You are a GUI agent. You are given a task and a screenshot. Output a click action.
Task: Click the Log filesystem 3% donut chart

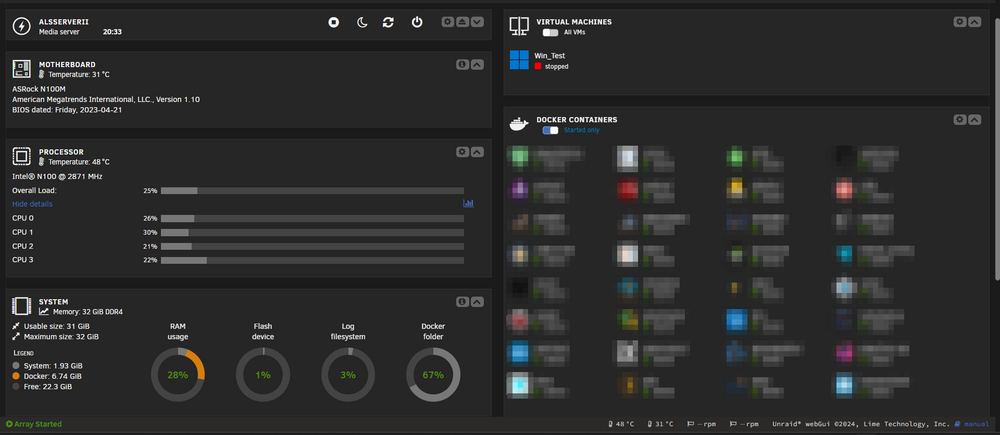point(348,375)
